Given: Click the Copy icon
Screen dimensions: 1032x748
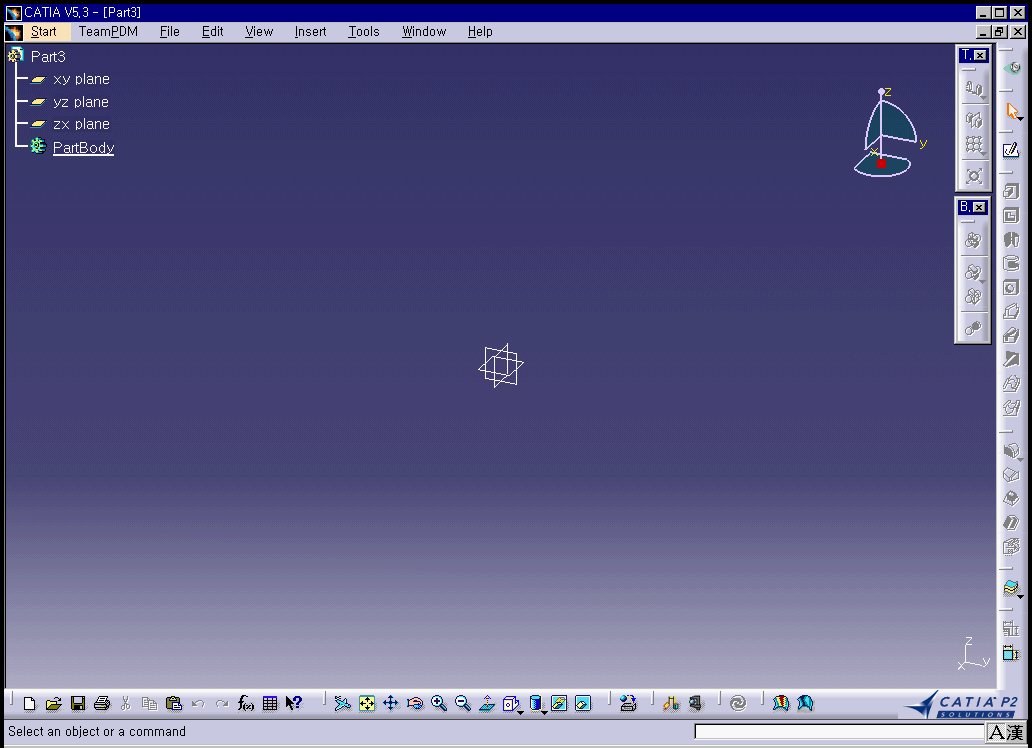Looking at the screenshot, I should coord(149,703).
